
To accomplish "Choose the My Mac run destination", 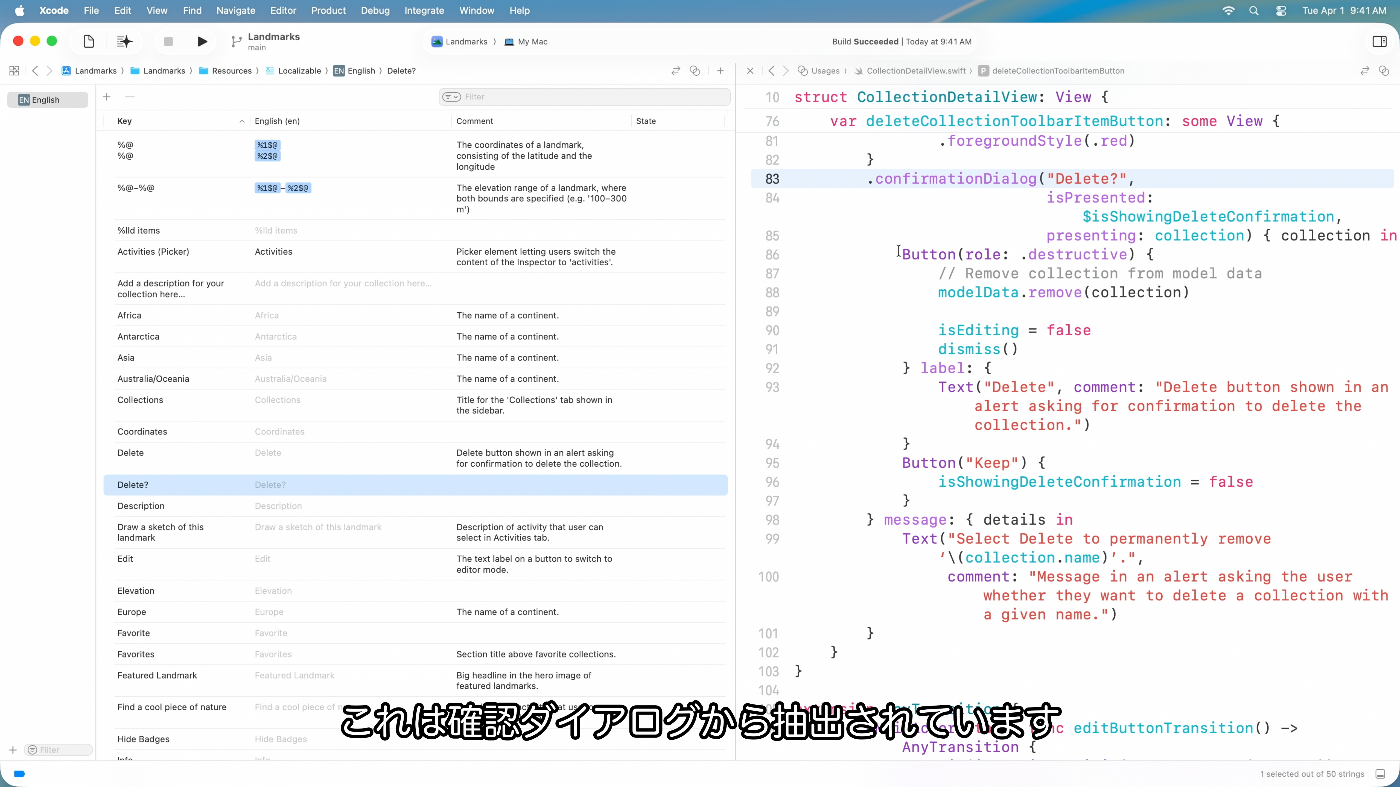I will click(x=526, y=42).
